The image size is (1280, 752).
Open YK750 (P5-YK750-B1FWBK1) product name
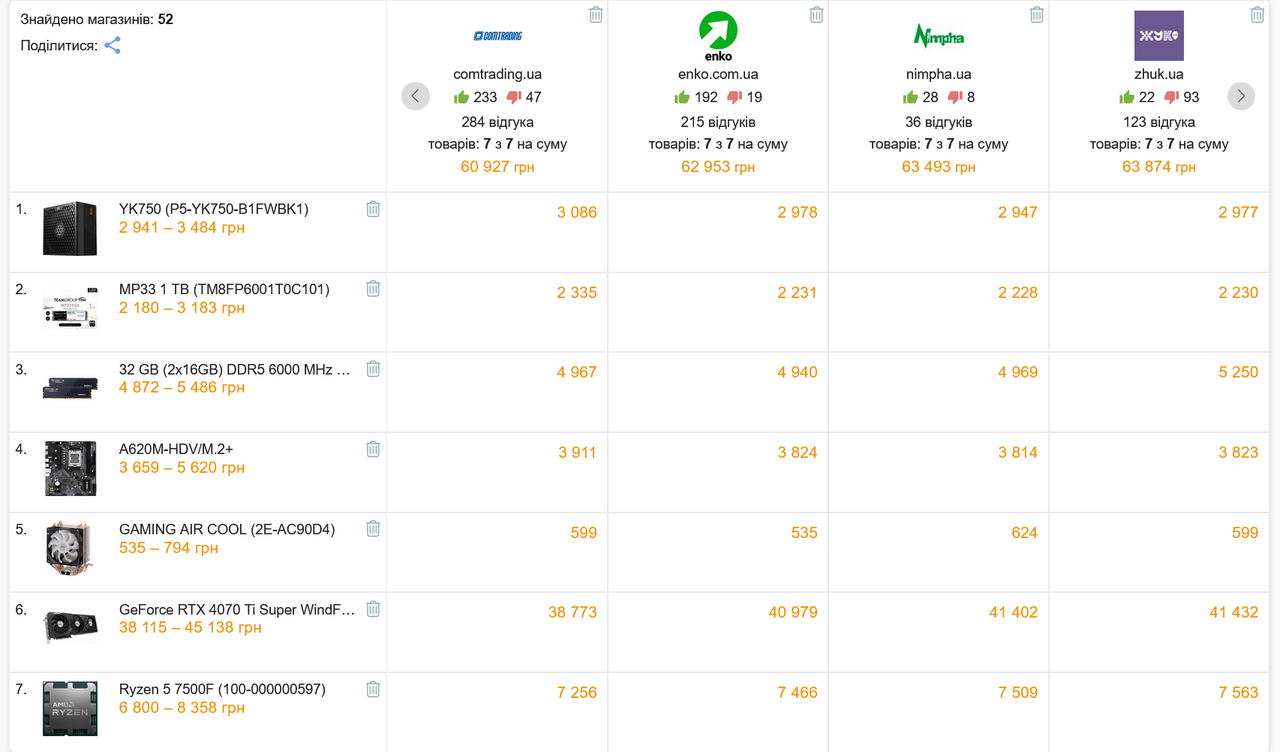[x=214, y=209]
